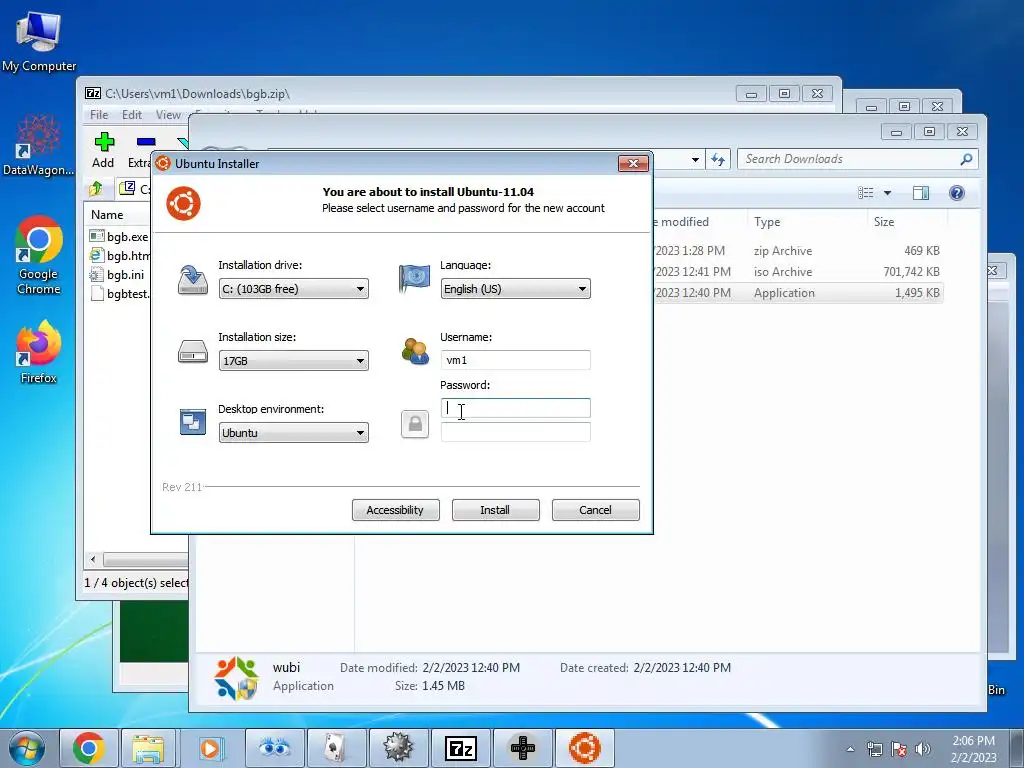The width and height of the screenshot is (1024, 768).
Task: Click the Username field containing vm1
Action: 515,360
